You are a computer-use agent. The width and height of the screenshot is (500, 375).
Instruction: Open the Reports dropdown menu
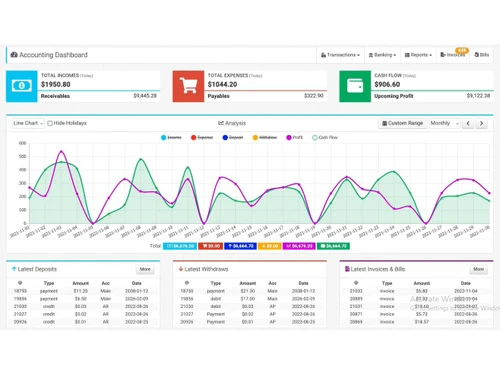(418, 55)
